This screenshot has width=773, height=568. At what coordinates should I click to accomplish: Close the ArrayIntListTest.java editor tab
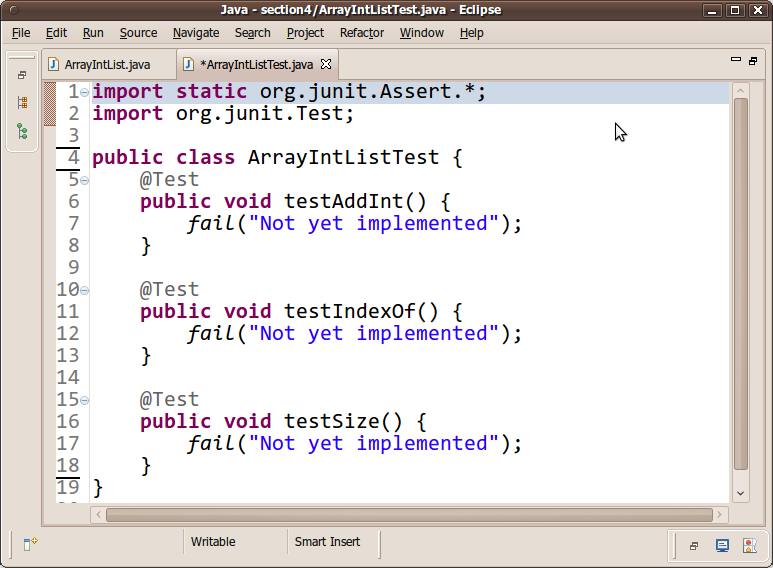(x=325, y=64)
